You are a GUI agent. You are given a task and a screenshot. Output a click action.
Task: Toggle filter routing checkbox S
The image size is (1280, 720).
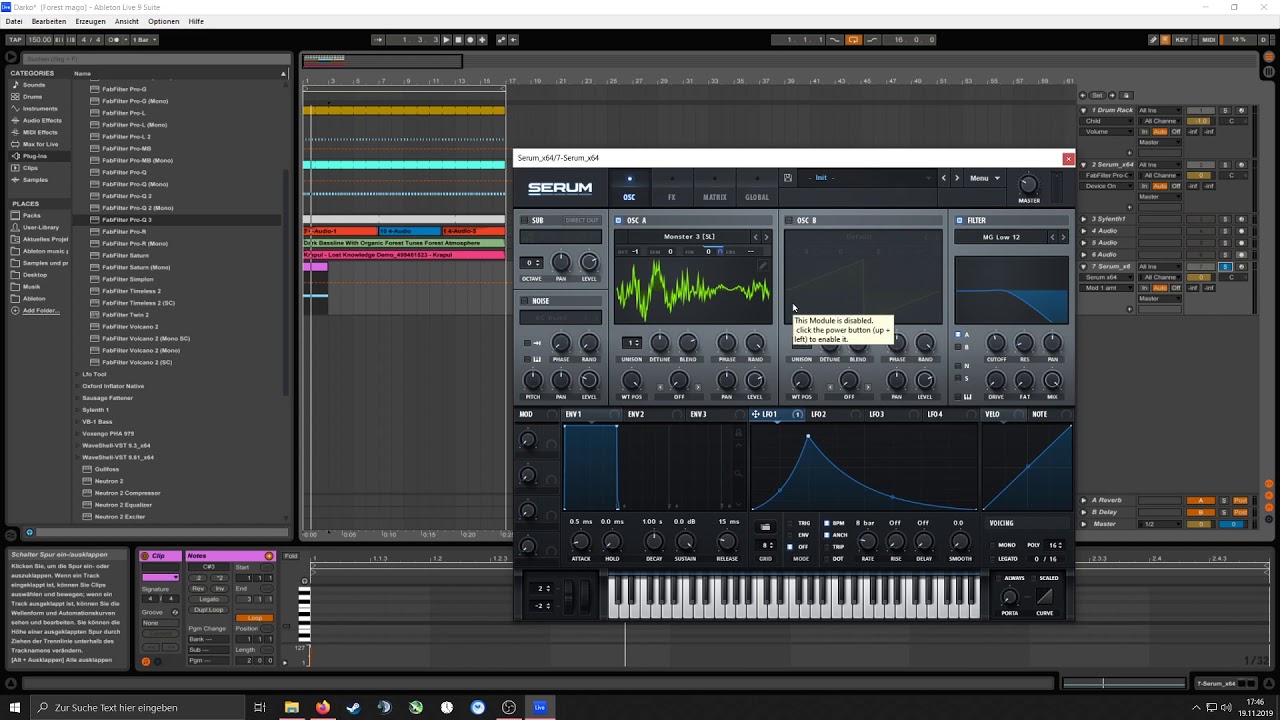click(958, 378)
